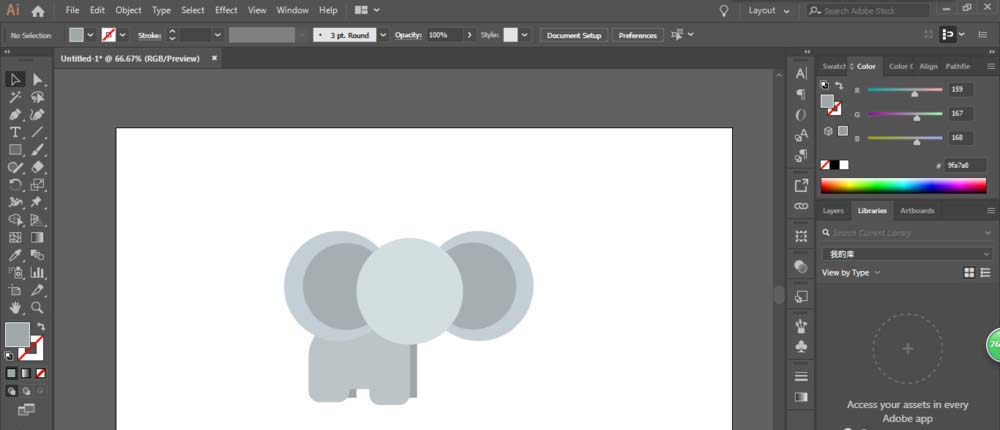Viewport: 1000px width, 430px height.
Task: Open the Symbols panel club icon
Action: (801, 346)
